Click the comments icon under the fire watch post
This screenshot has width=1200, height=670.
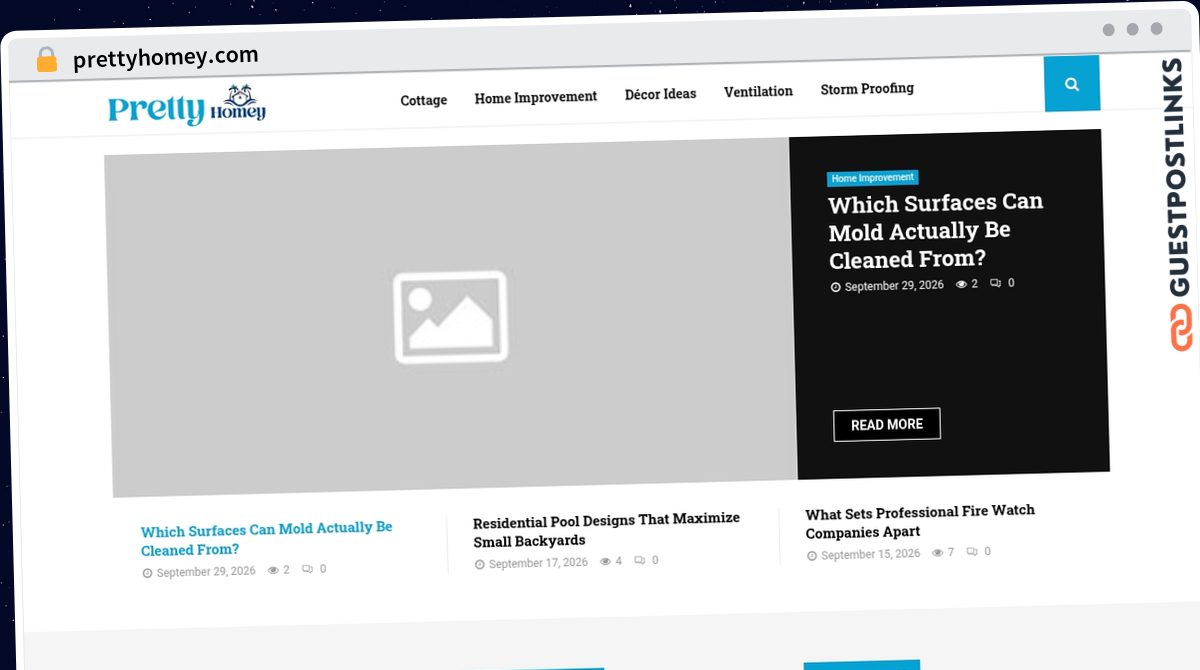tap(972, 551)
